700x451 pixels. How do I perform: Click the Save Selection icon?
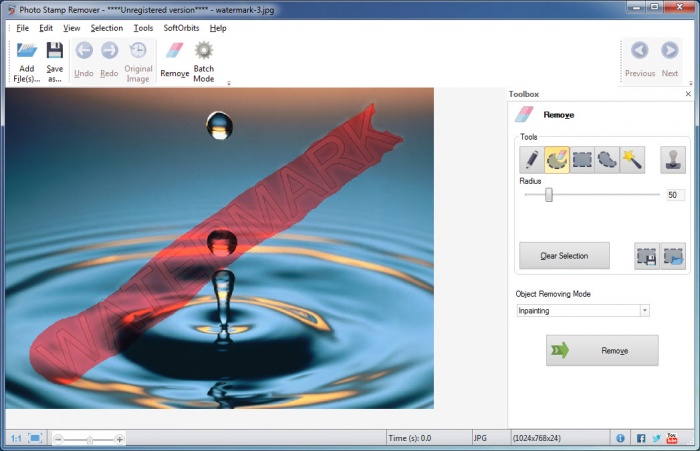click(x=647, y=256)
